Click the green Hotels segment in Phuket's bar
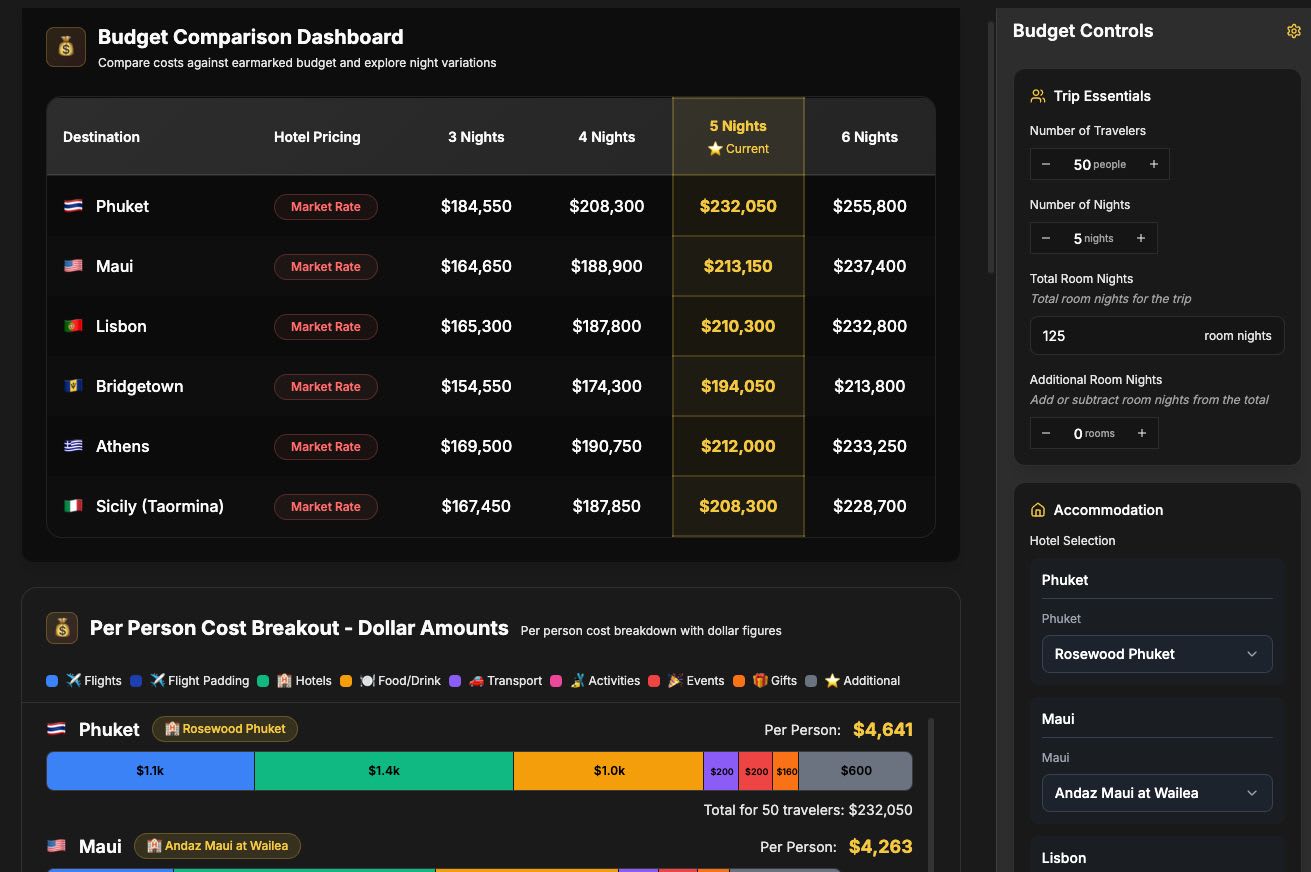The image size is (1311, 872). click(x=383, y=770)
